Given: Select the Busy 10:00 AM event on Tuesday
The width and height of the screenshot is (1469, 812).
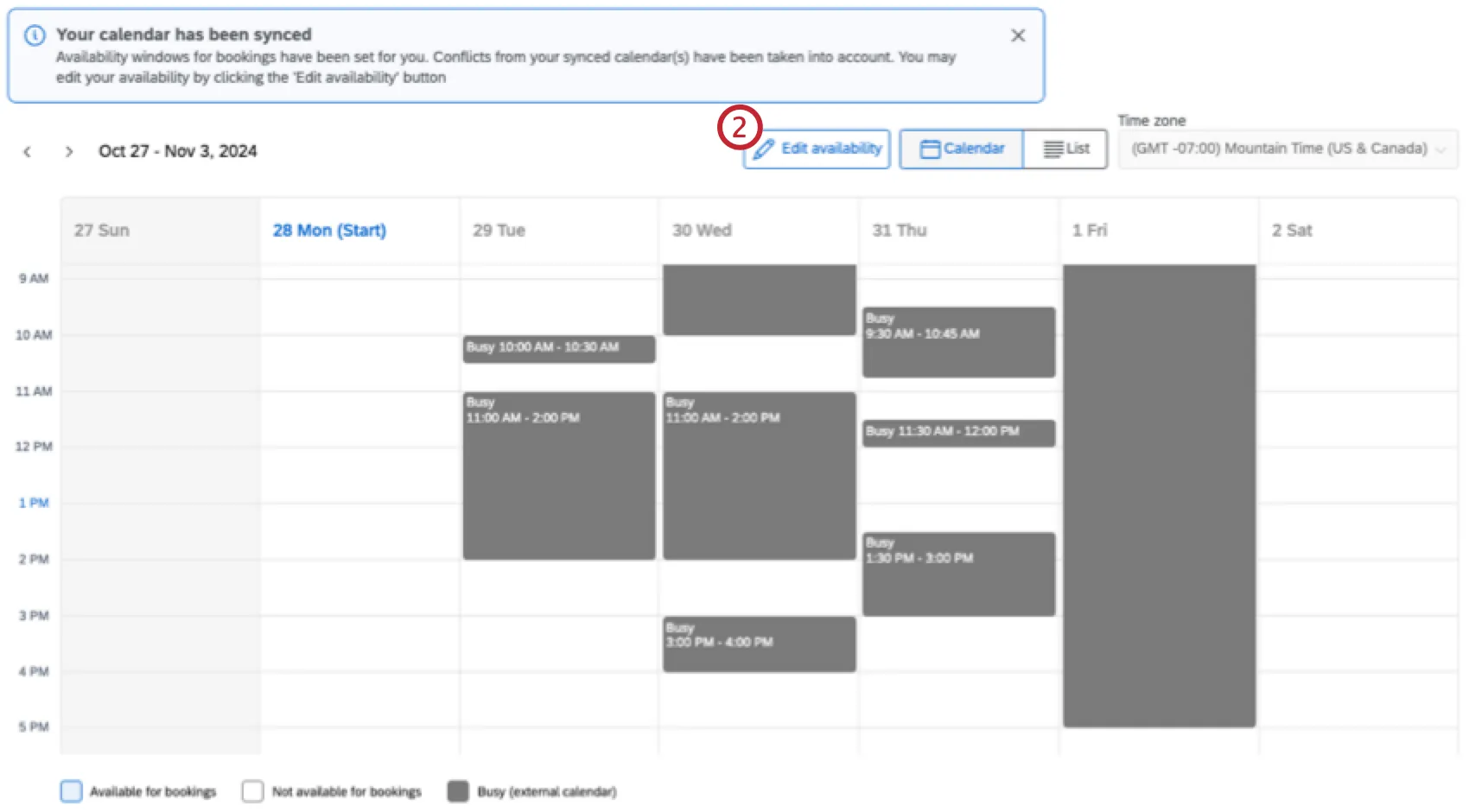Looking at the screenshot, I should point(558,349).
